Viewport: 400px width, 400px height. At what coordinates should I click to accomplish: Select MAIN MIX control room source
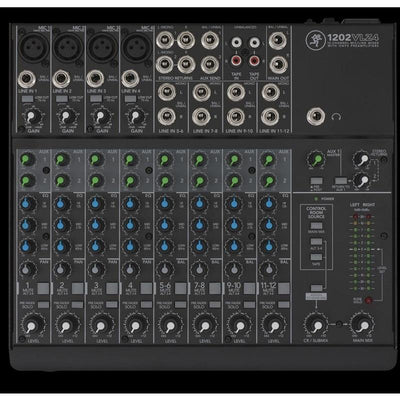coord(316,226)
